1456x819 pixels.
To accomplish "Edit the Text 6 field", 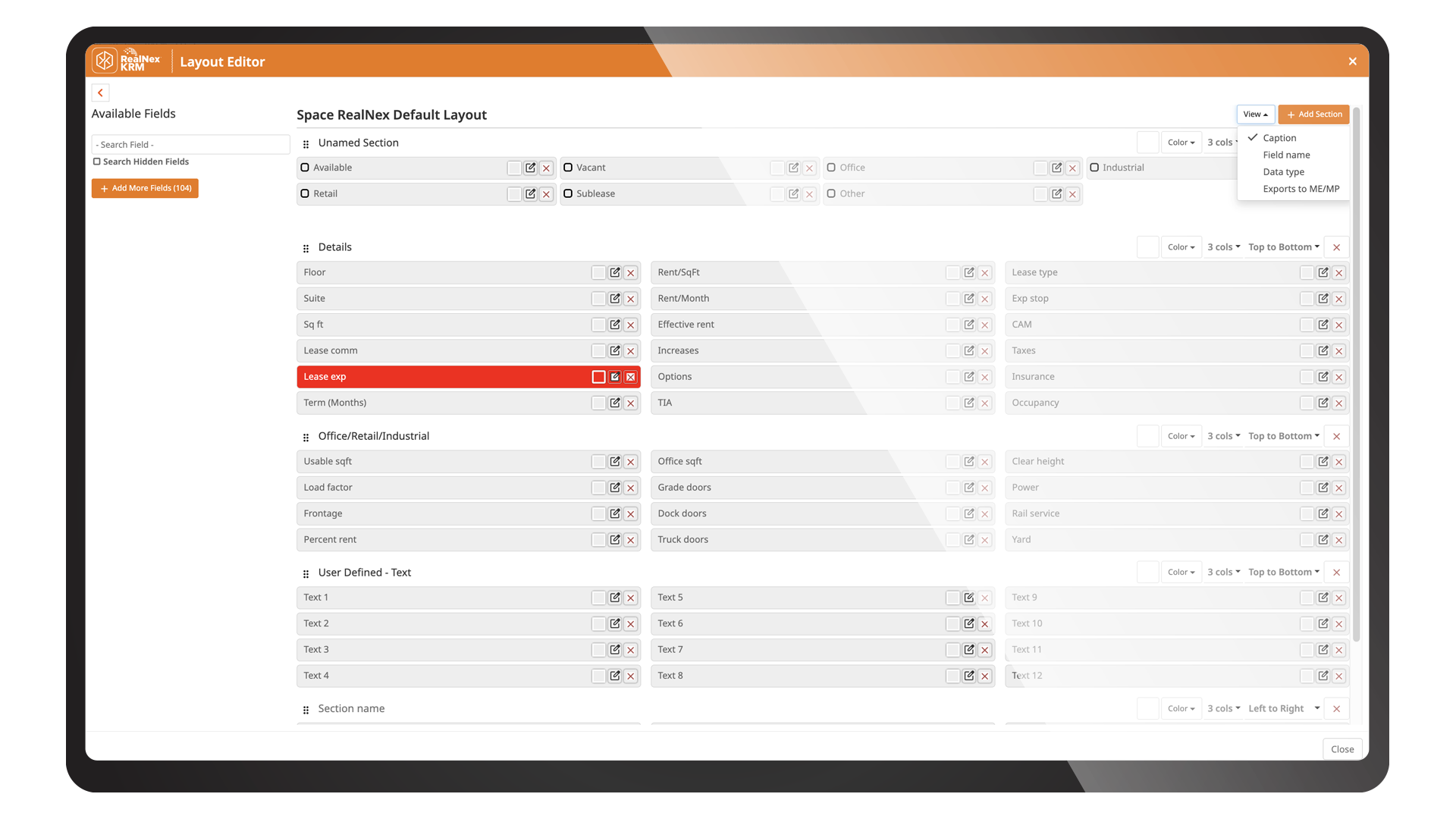I will tap(969, 624).
